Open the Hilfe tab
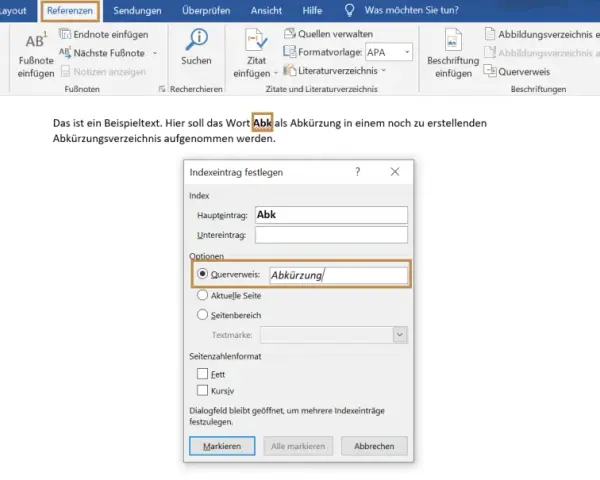This screenshot has height=480, width=600. tap(312, 11)
